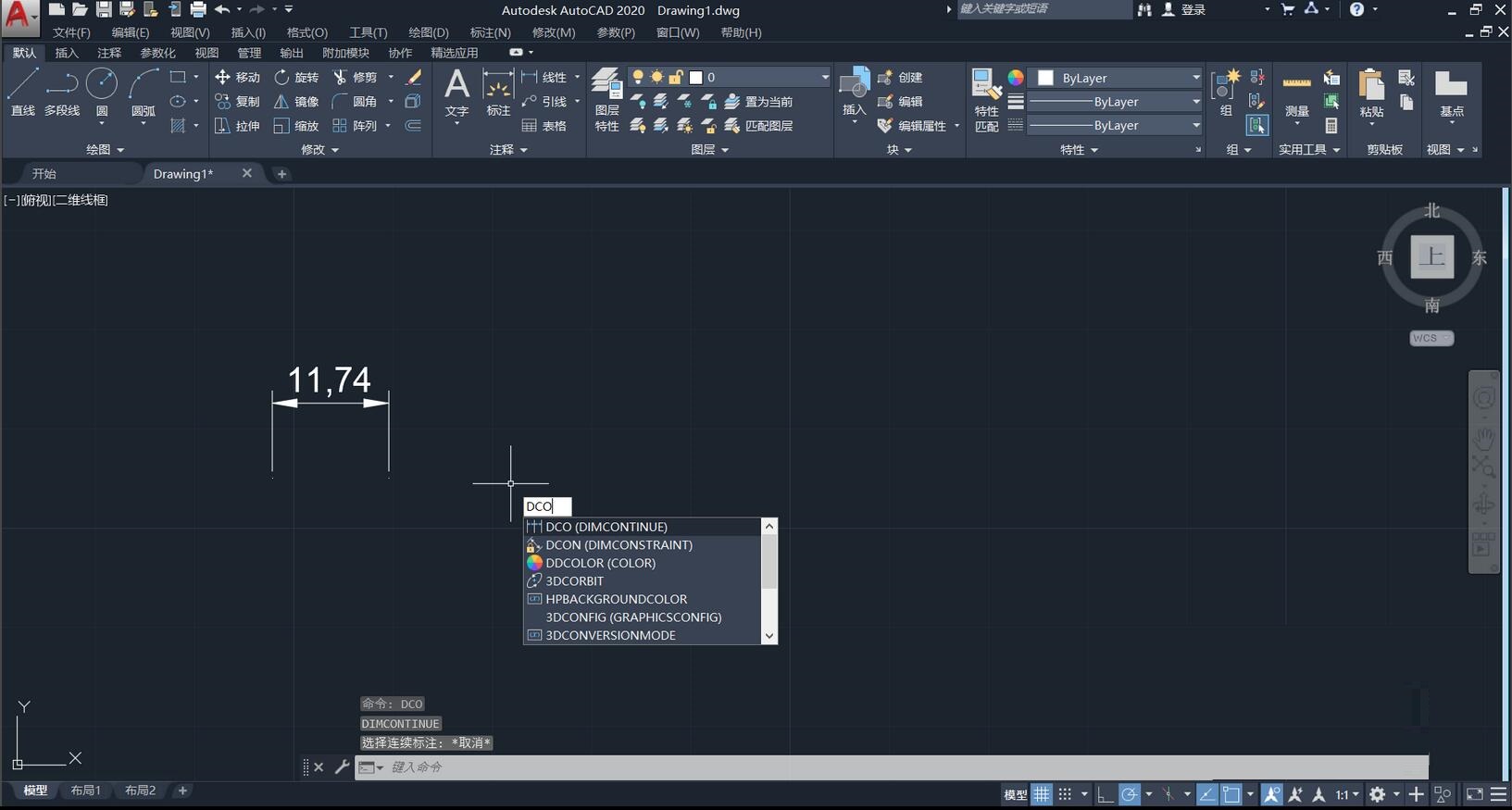Screen dimensions: 1512x810
Task: Toggle polar tracking in status bar
Action: (1129, 794)
